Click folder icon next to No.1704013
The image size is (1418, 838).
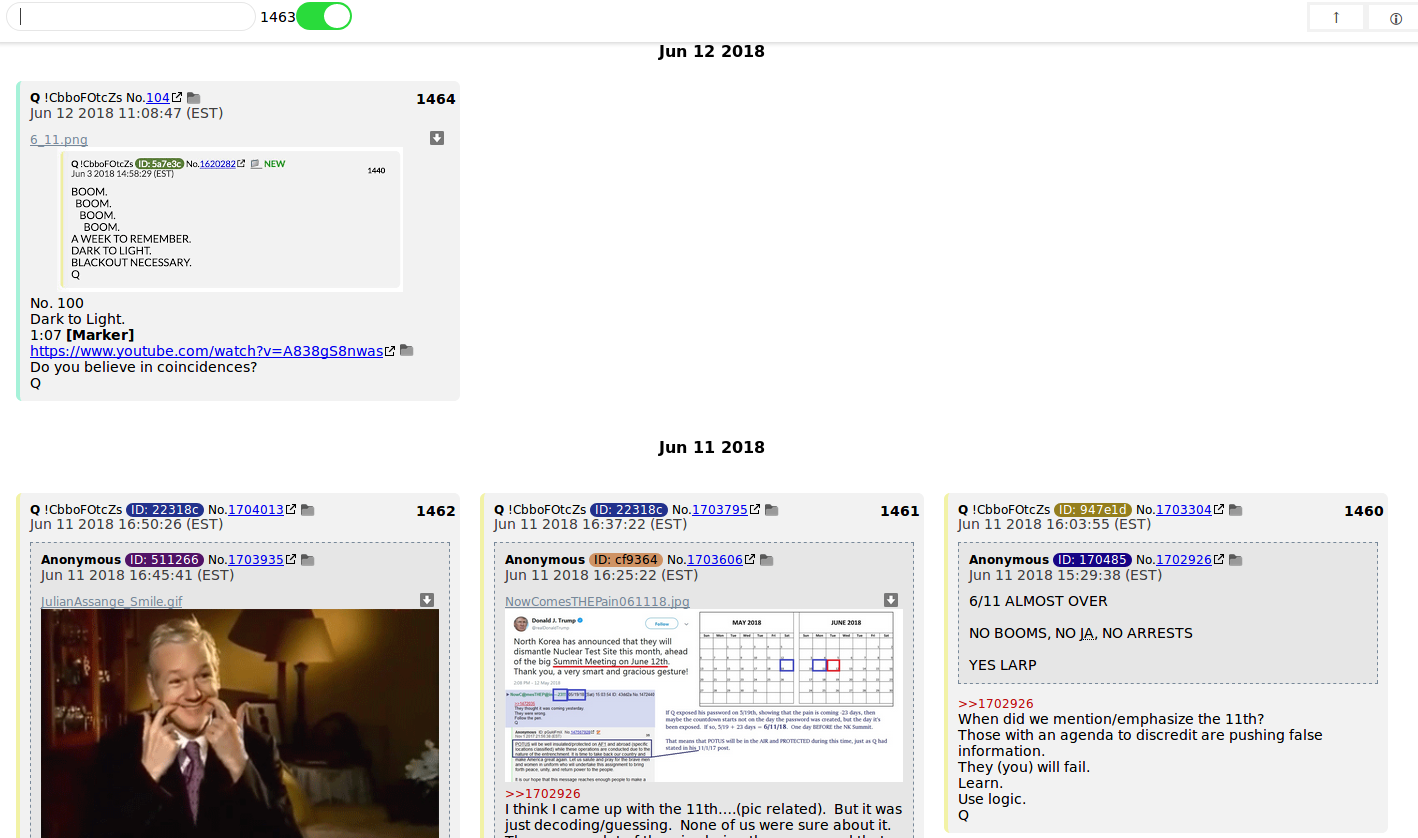(x=308, y=510)
